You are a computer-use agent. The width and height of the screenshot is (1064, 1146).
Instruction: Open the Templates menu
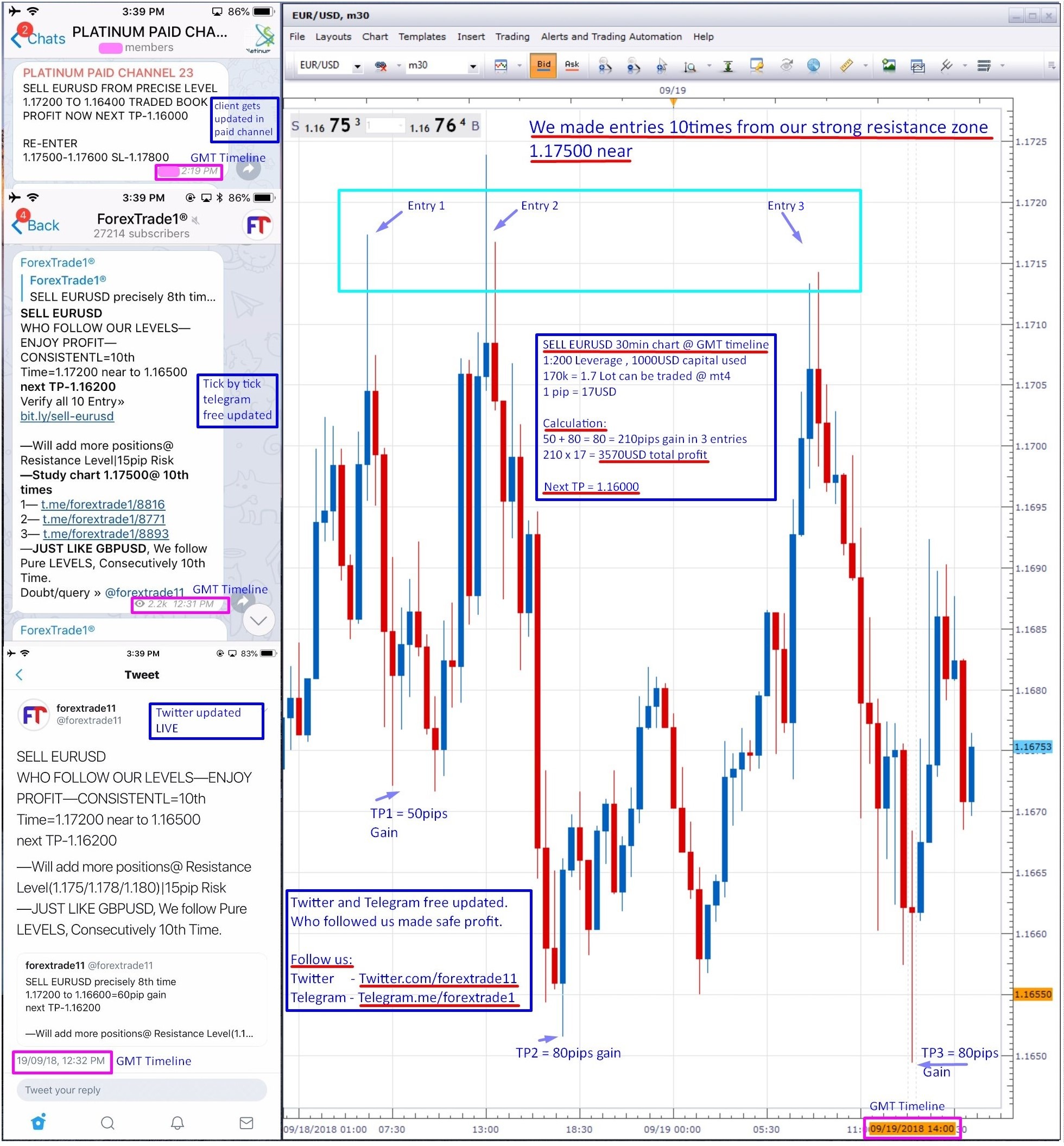click(x=422, y=37)
